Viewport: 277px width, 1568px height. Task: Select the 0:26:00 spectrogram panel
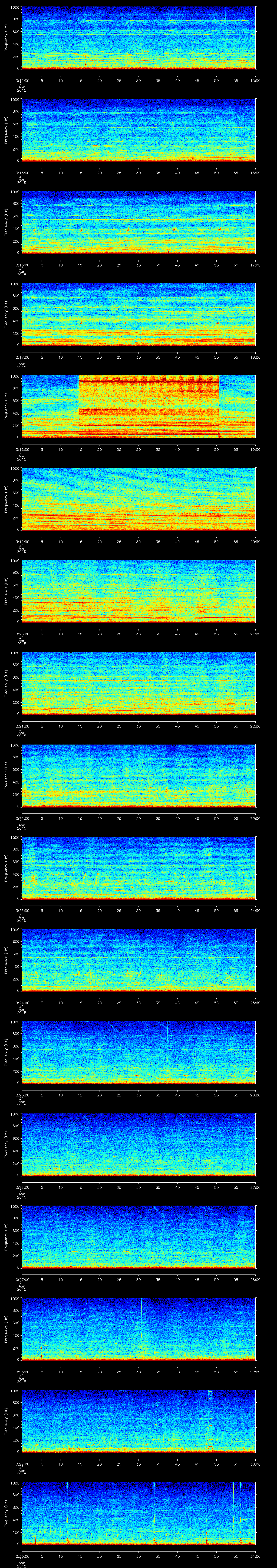pos(138,1144)
